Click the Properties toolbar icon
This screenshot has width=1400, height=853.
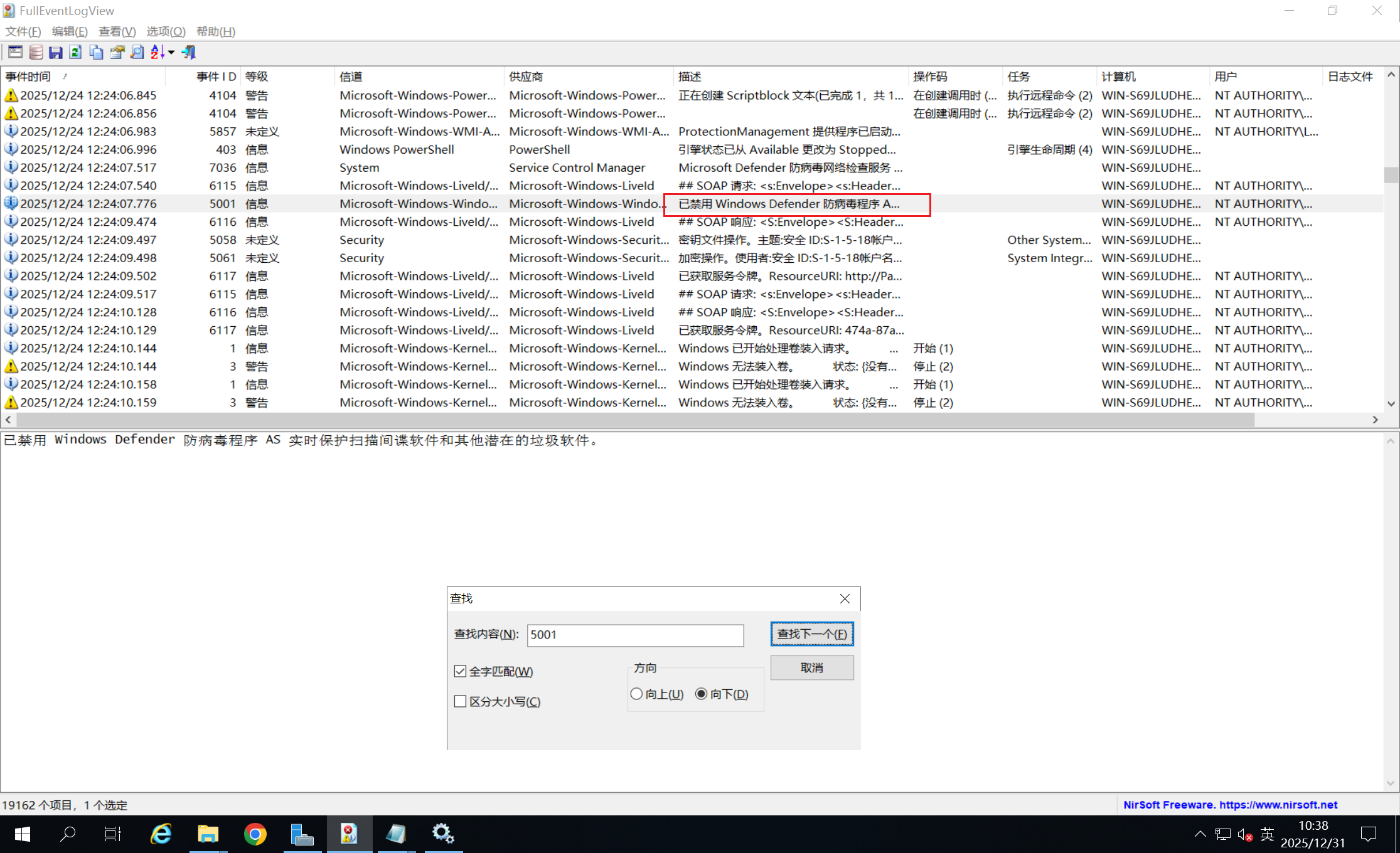pos(117,52)
